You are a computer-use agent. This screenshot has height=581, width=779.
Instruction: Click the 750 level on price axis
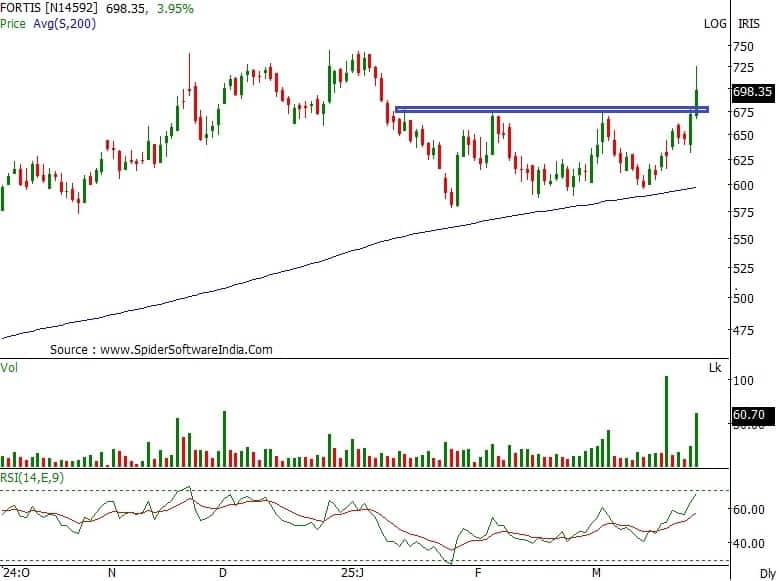pos(743,46)
